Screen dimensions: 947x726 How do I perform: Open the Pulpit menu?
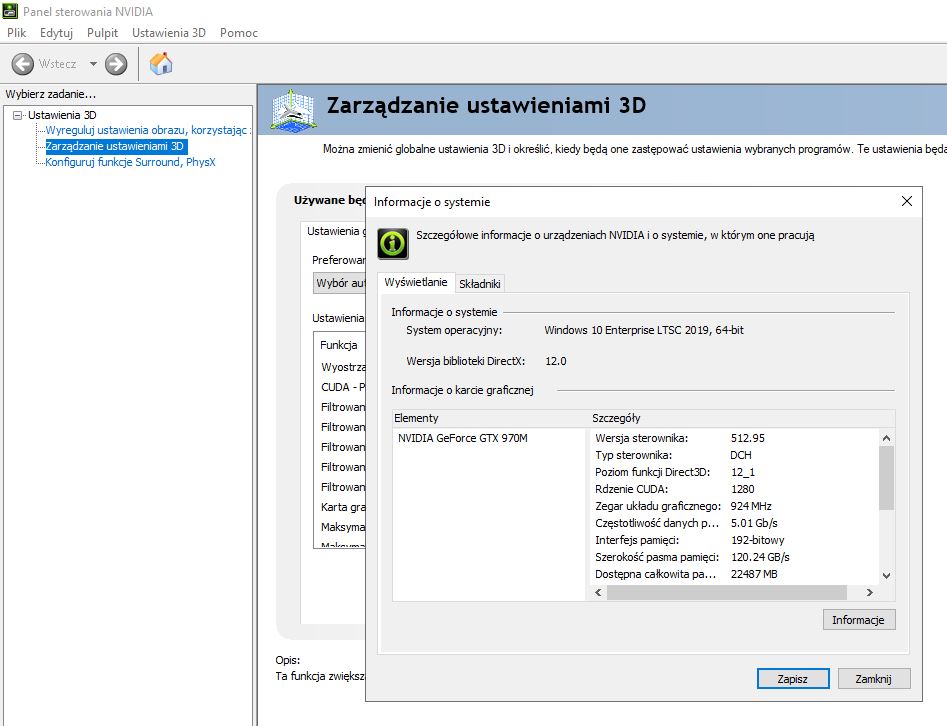point(102,33)
